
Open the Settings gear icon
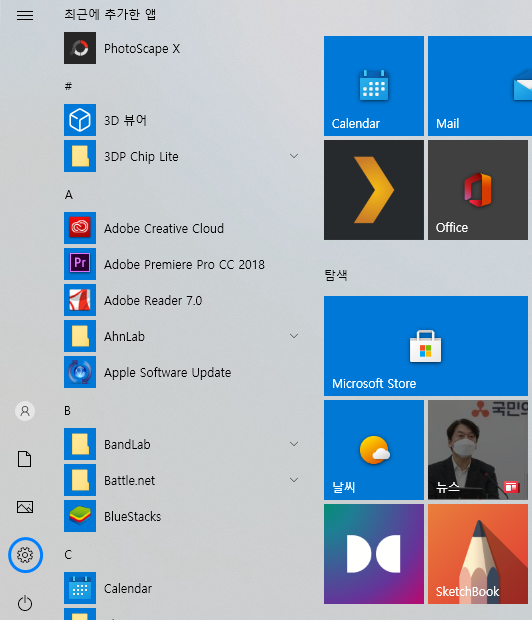(x=25, y=555)
